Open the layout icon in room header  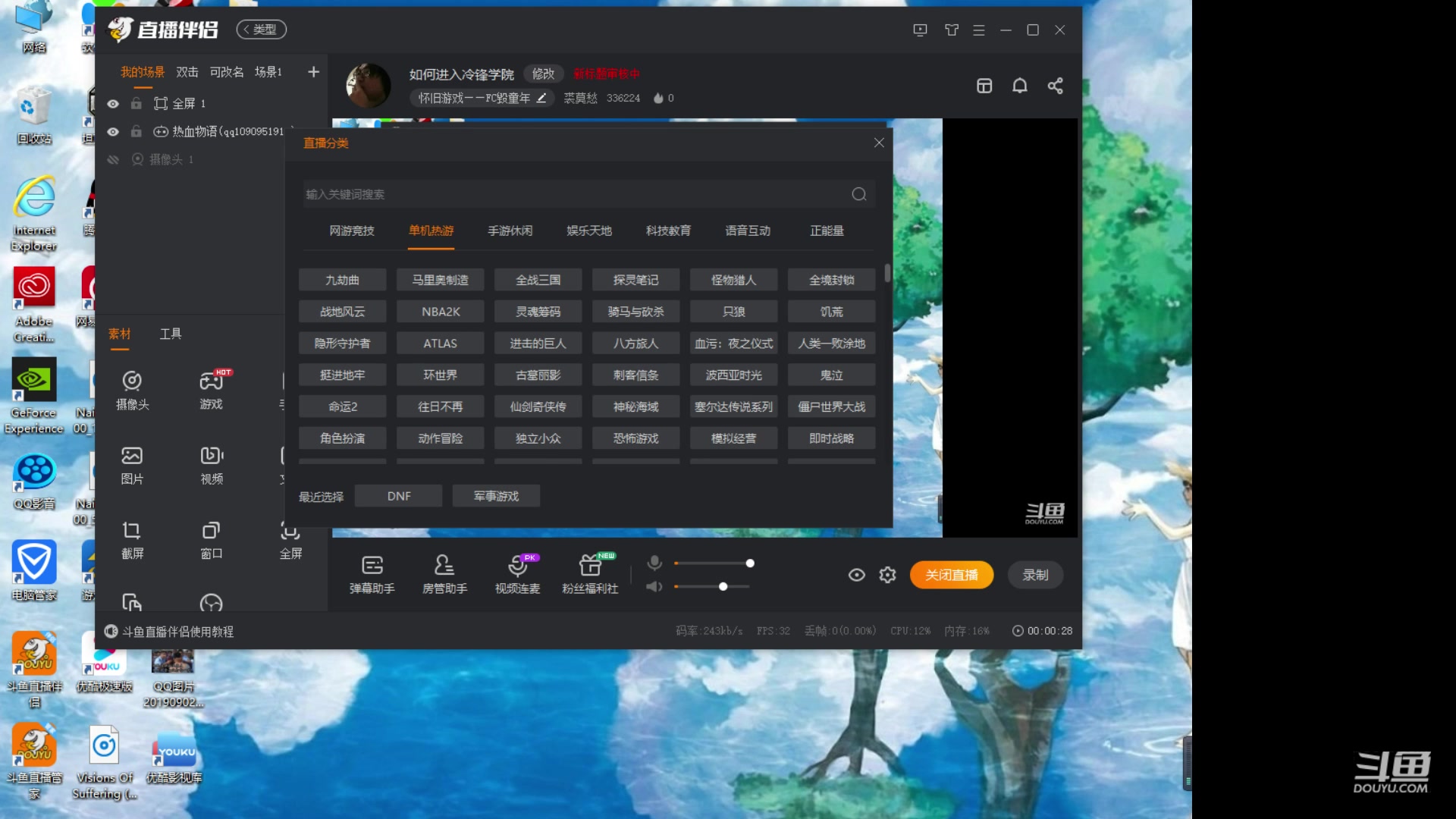pyautogui.click(x=984, y=86)
